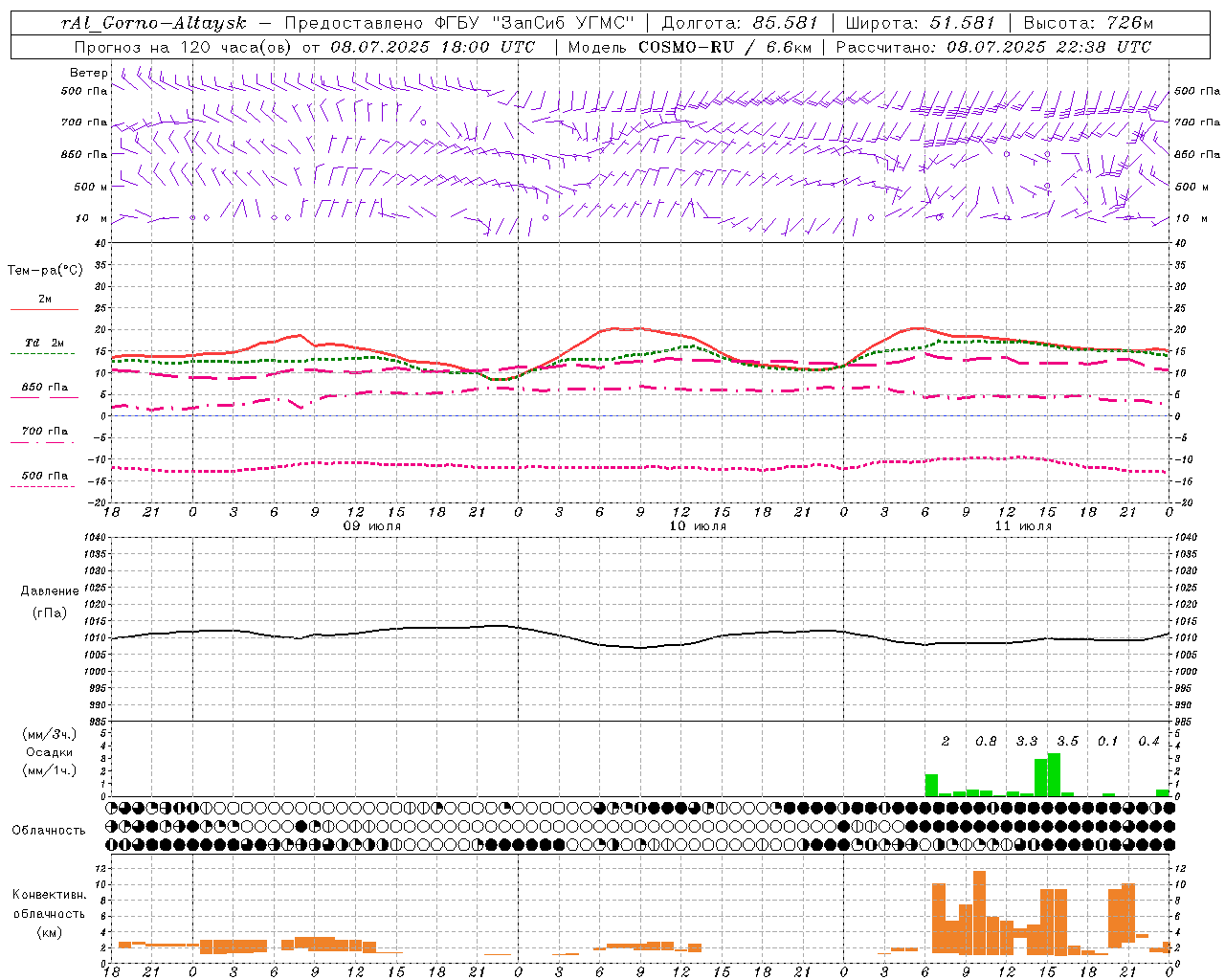Click the provider ФГБУ "ЗапСиб УГМС"
Image resolution: width=1225 pixels, height=980 pixels.
click(x=535, y=23)
